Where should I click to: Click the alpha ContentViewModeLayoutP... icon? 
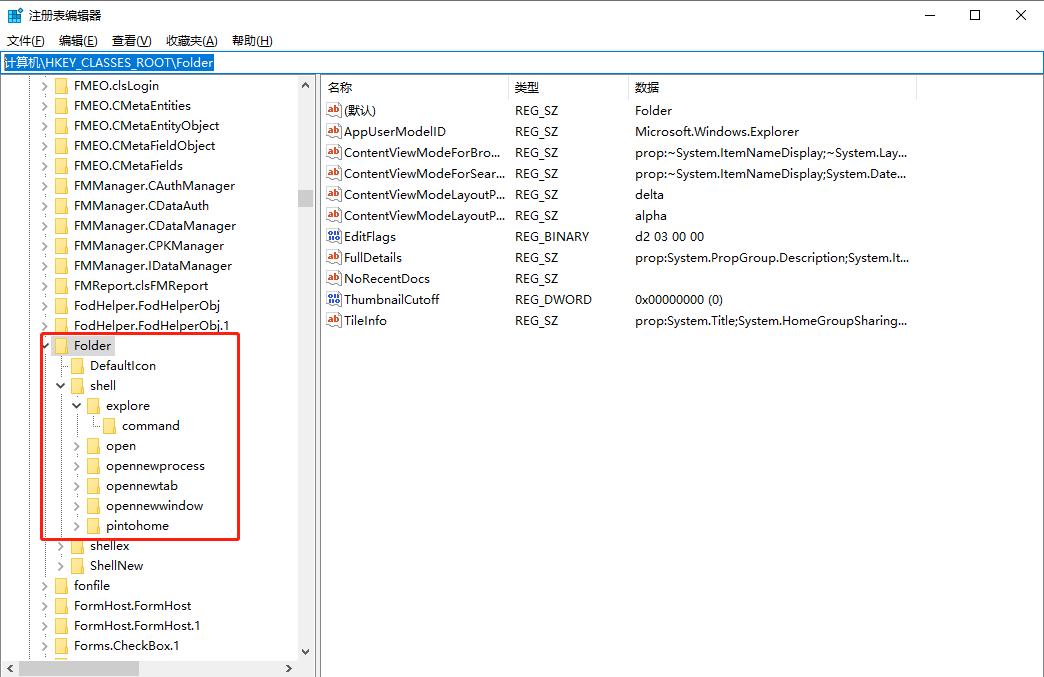click(334, 215)
